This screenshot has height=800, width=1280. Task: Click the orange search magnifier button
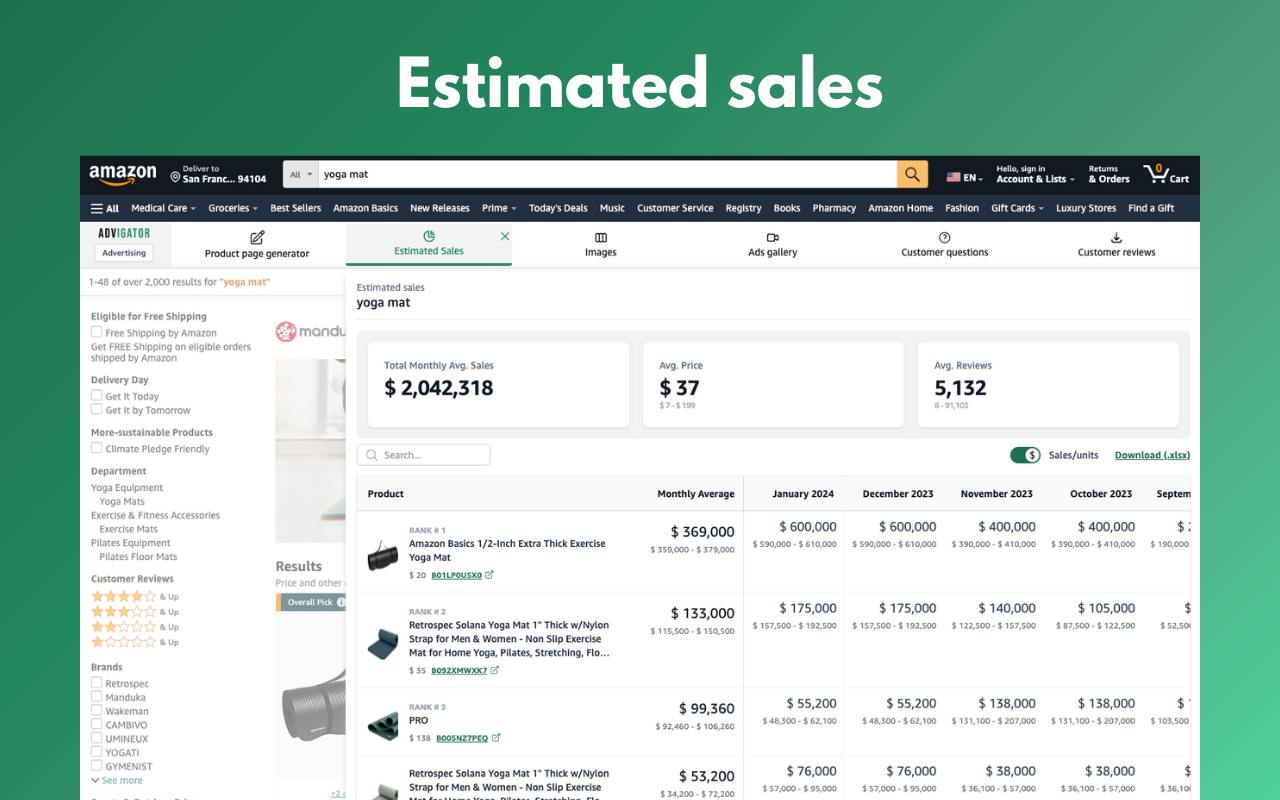912,174
